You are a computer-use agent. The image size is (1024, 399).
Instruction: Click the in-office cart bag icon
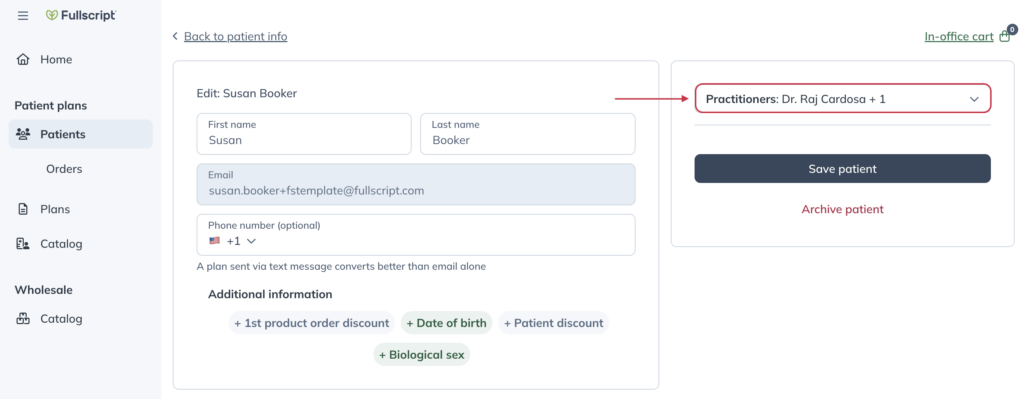point(1005,37)
